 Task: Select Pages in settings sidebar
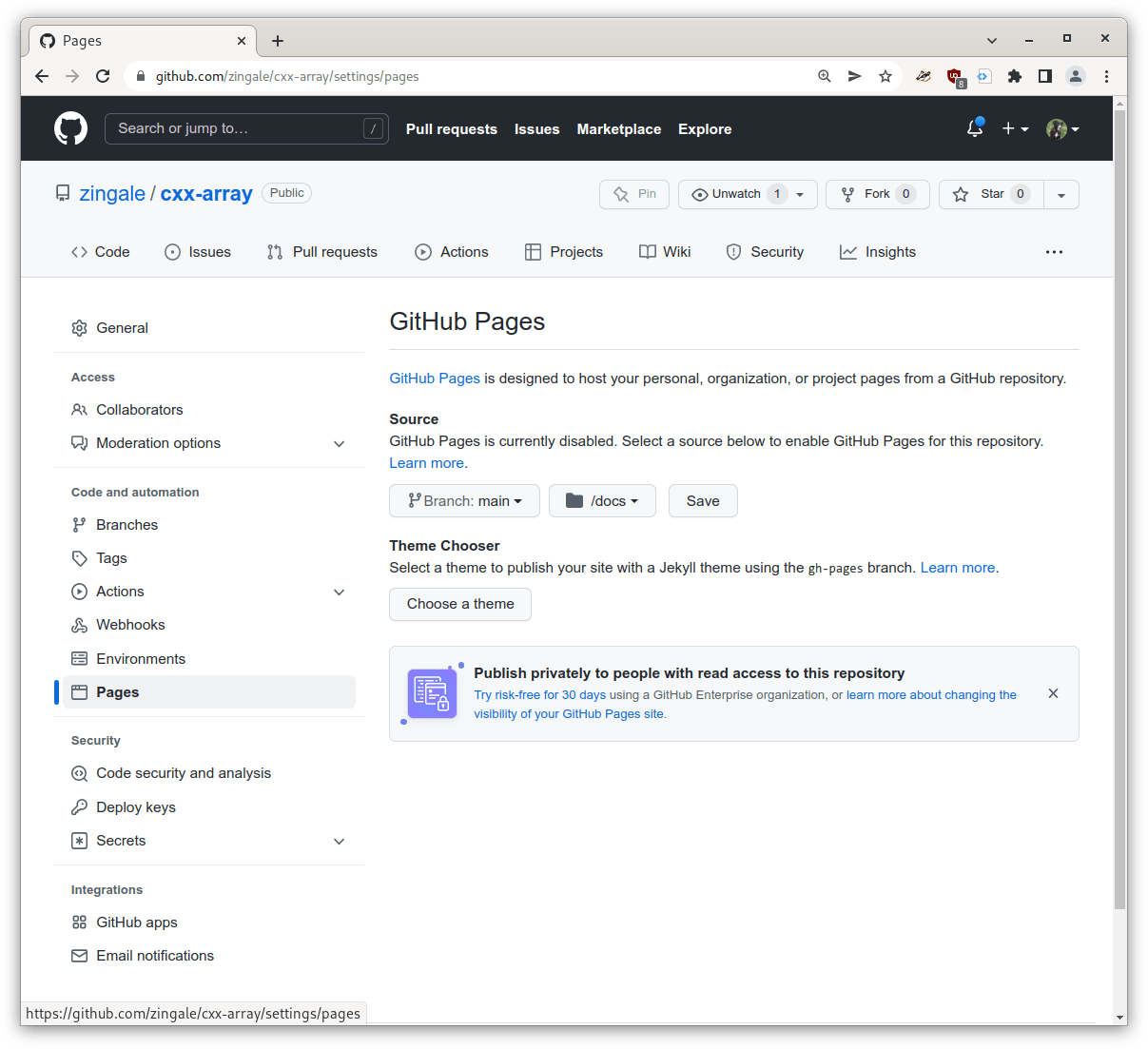click(x=209, y=692)
